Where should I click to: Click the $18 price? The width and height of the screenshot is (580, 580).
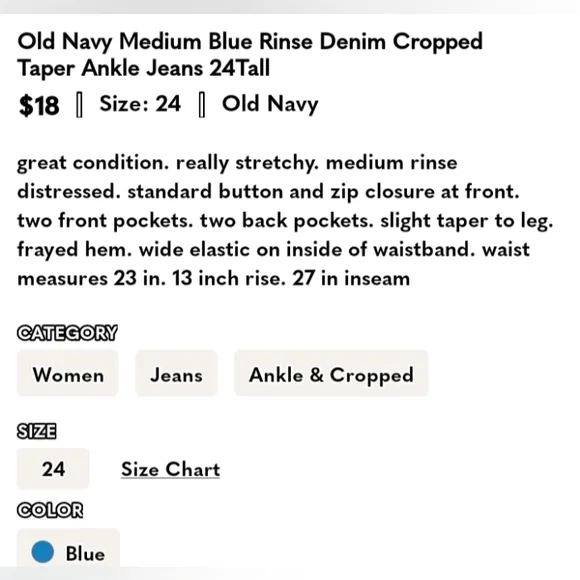pyautogui.click(x=39, y=105)
